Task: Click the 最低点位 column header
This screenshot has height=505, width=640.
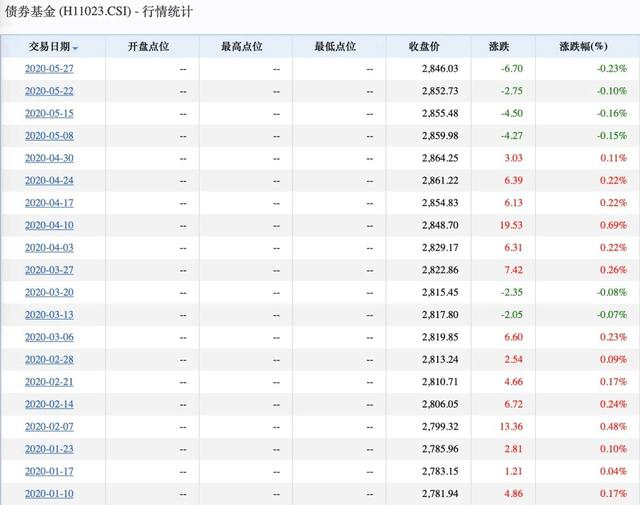Action: 335,47
